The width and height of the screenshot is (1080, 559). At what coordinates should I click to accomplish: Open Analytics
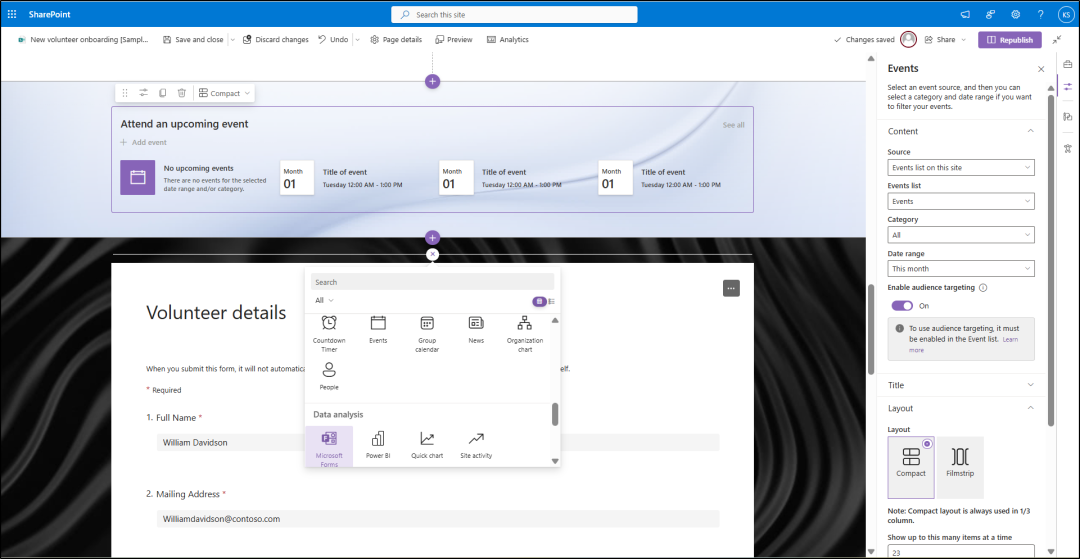click(x=508, y=40)
